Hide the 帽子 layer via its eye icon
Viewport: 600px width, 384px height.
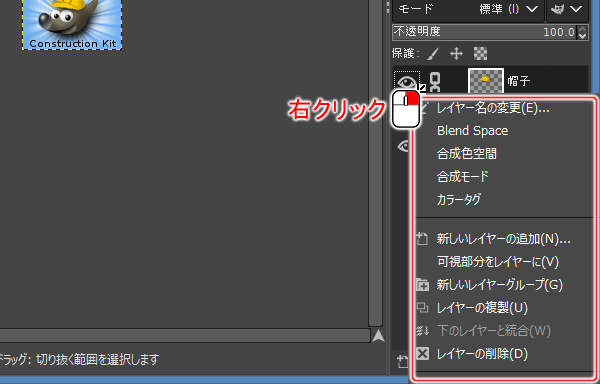[406, 81]
